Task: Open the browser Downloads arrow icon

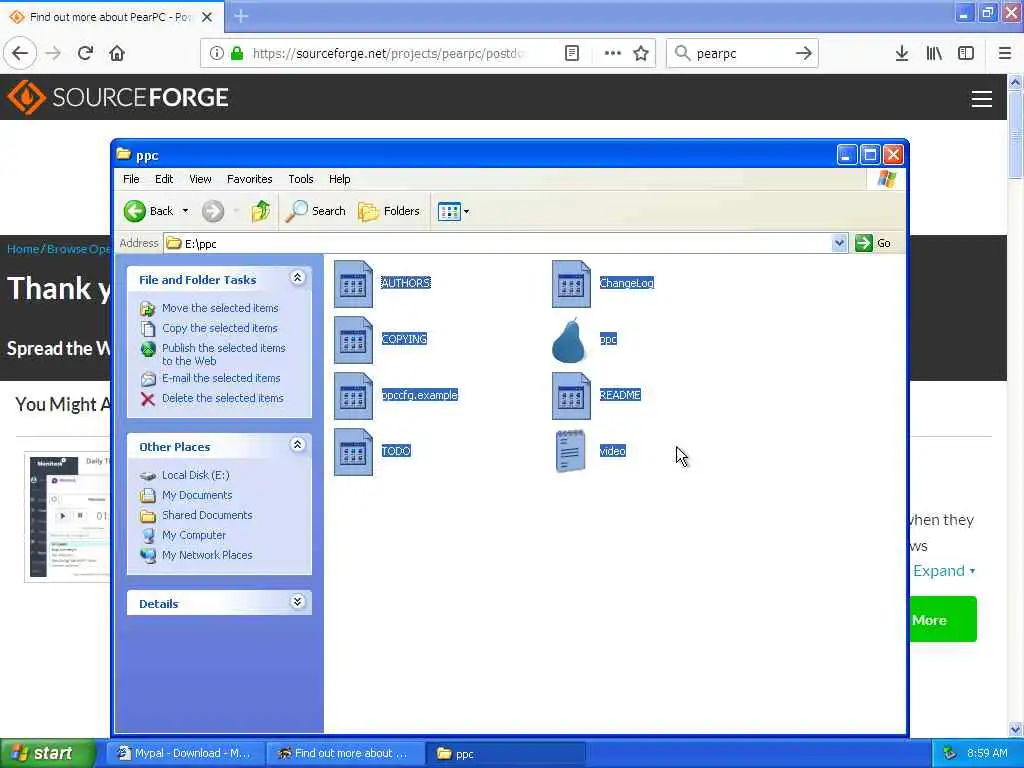Action: click(x=902, y=53)
